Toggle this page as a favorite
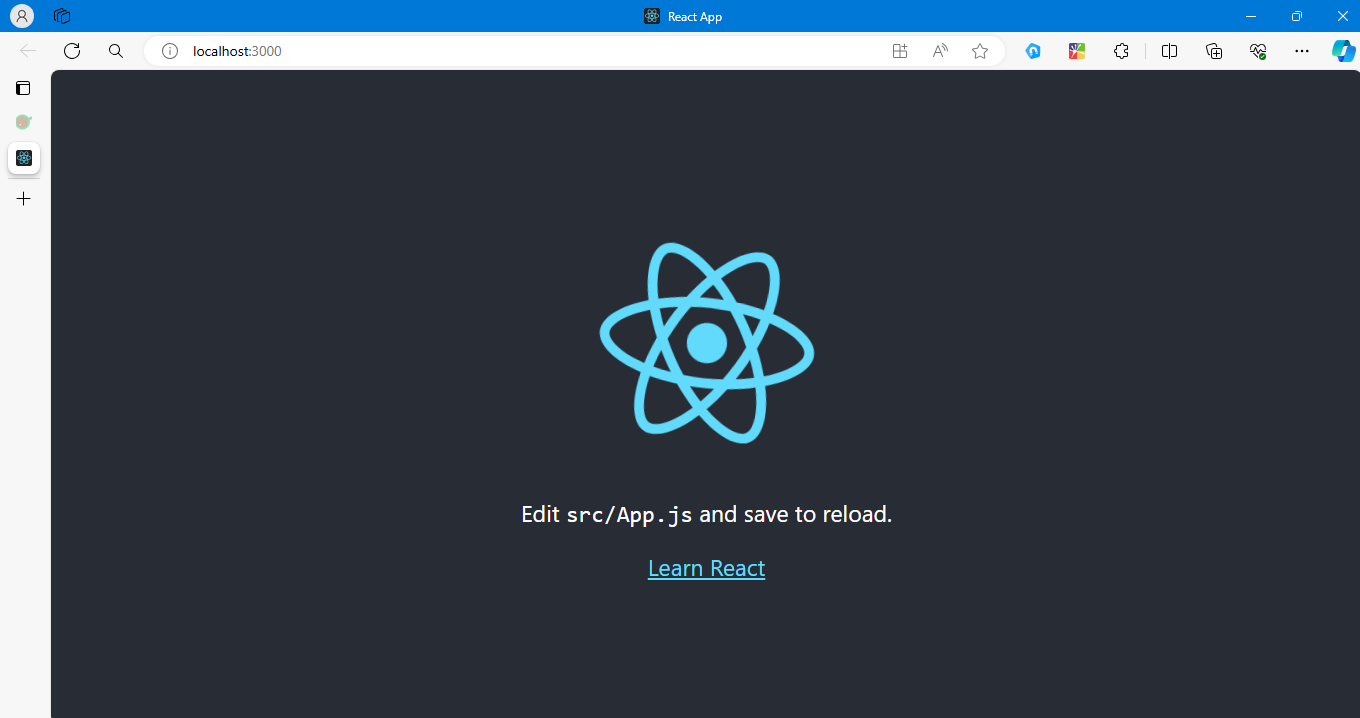Viewport: 1360px width, 718px height. coord(979,51)
